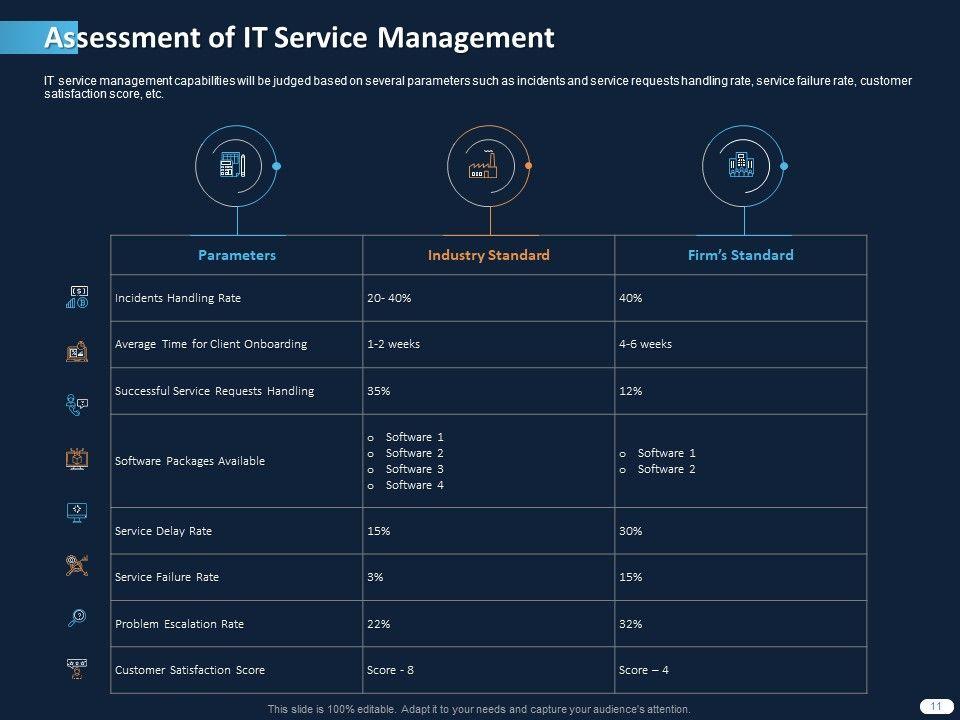Click the Problem Escalation Rate cell
Screen dimensions: 960x720
point(236,624)
